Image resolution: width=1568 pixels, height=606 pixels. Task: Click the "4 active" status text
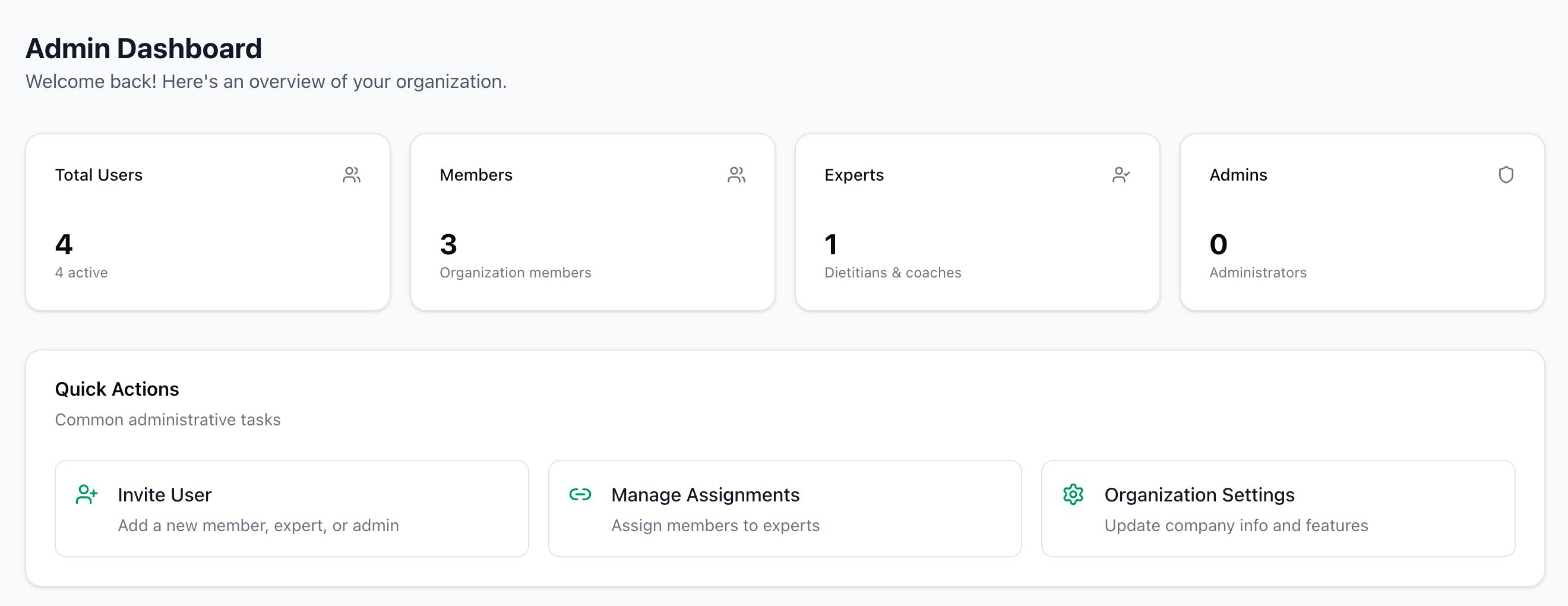pos(81,272)
